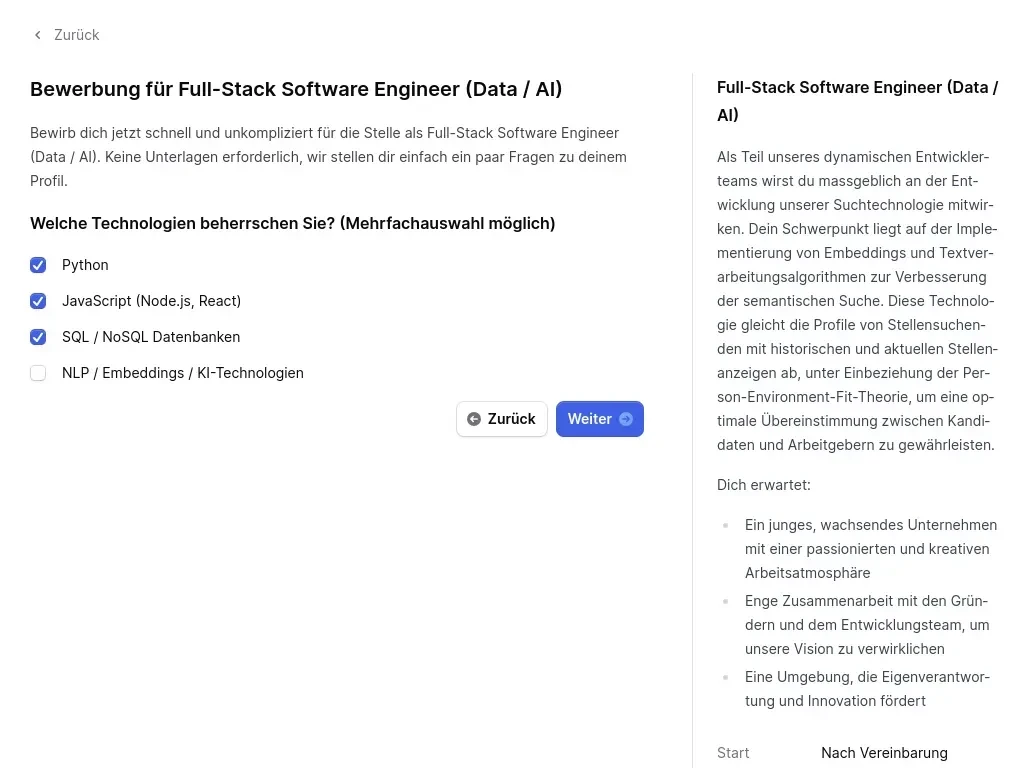Click the right arrow icon in Weiter button
1024x768 pixels.
[x=626, y=419]
